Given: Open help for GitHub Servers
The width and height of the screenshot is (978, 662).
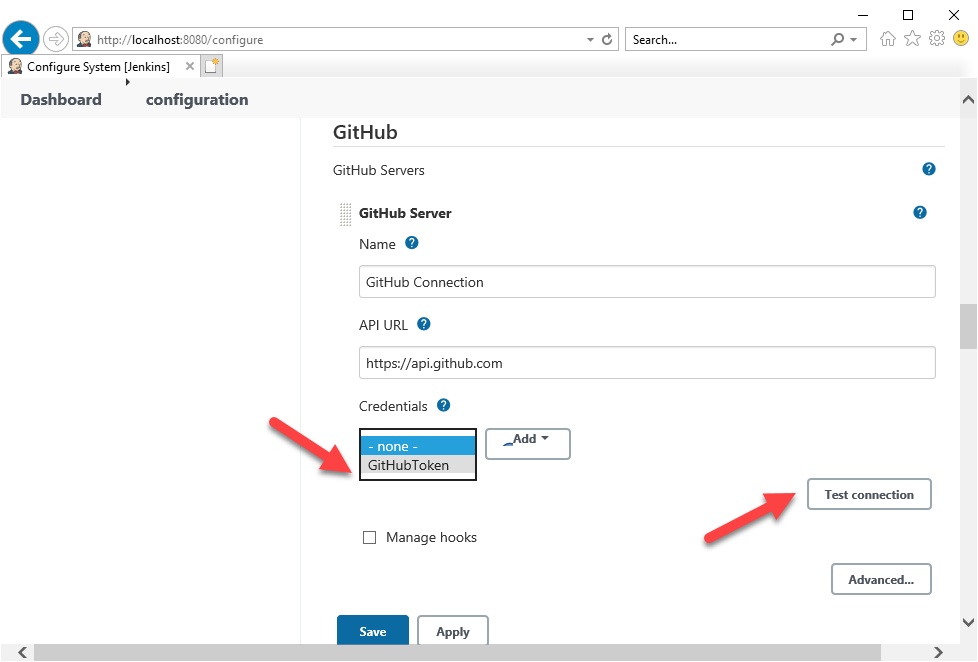Looking at the screenshot, I should [929, 169].
